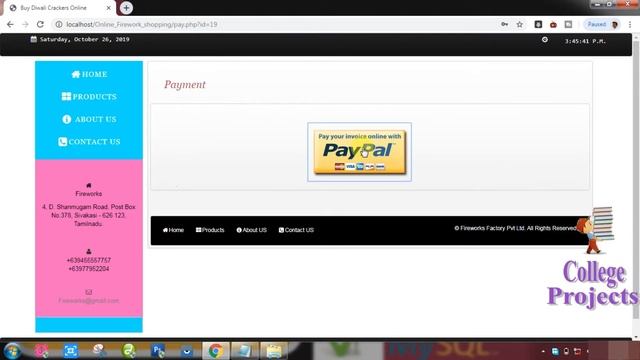Click the site info icon in address bar
The height and width of the screenshot is (360, 640).
(59, 24)
